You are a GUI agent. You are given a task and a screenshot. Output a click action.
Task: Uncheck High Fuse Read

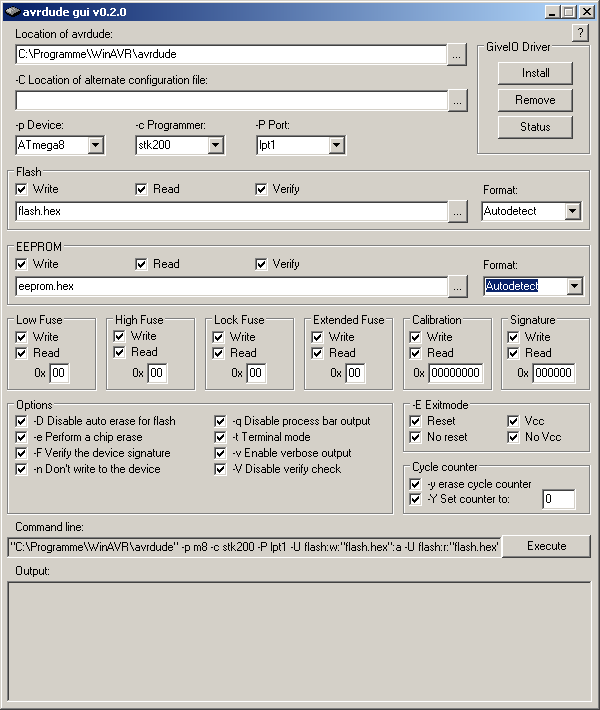pyautogui.click(x=119, y=352)
